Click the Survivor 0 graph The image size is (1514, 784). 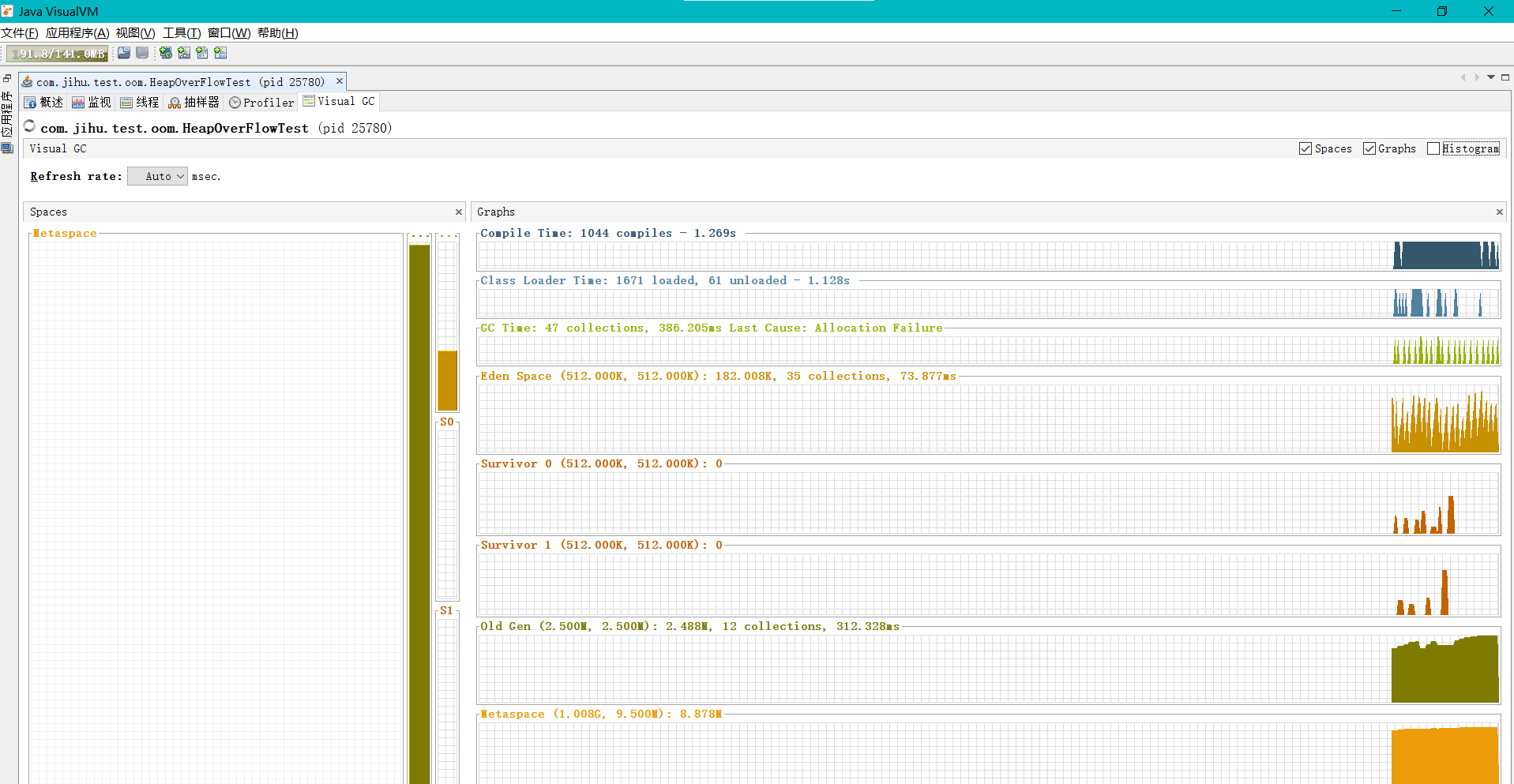(x=988, y=503)
